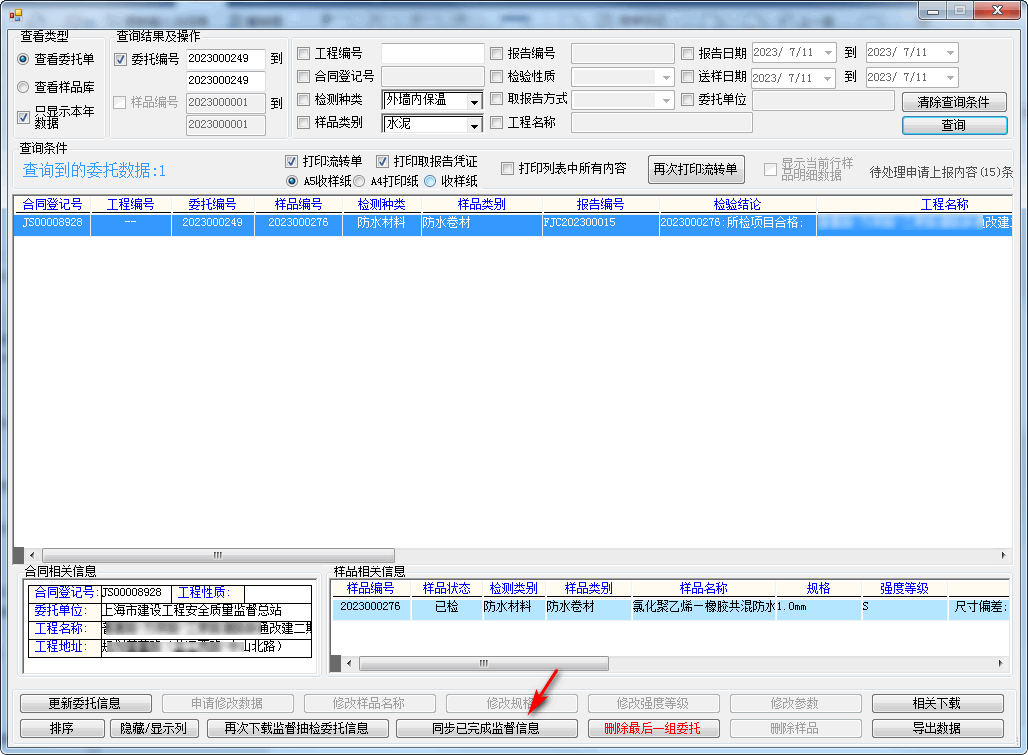Click the first 委托编号 input field
This screenshot has width=1028, height=755.
[x=225, y=59]
